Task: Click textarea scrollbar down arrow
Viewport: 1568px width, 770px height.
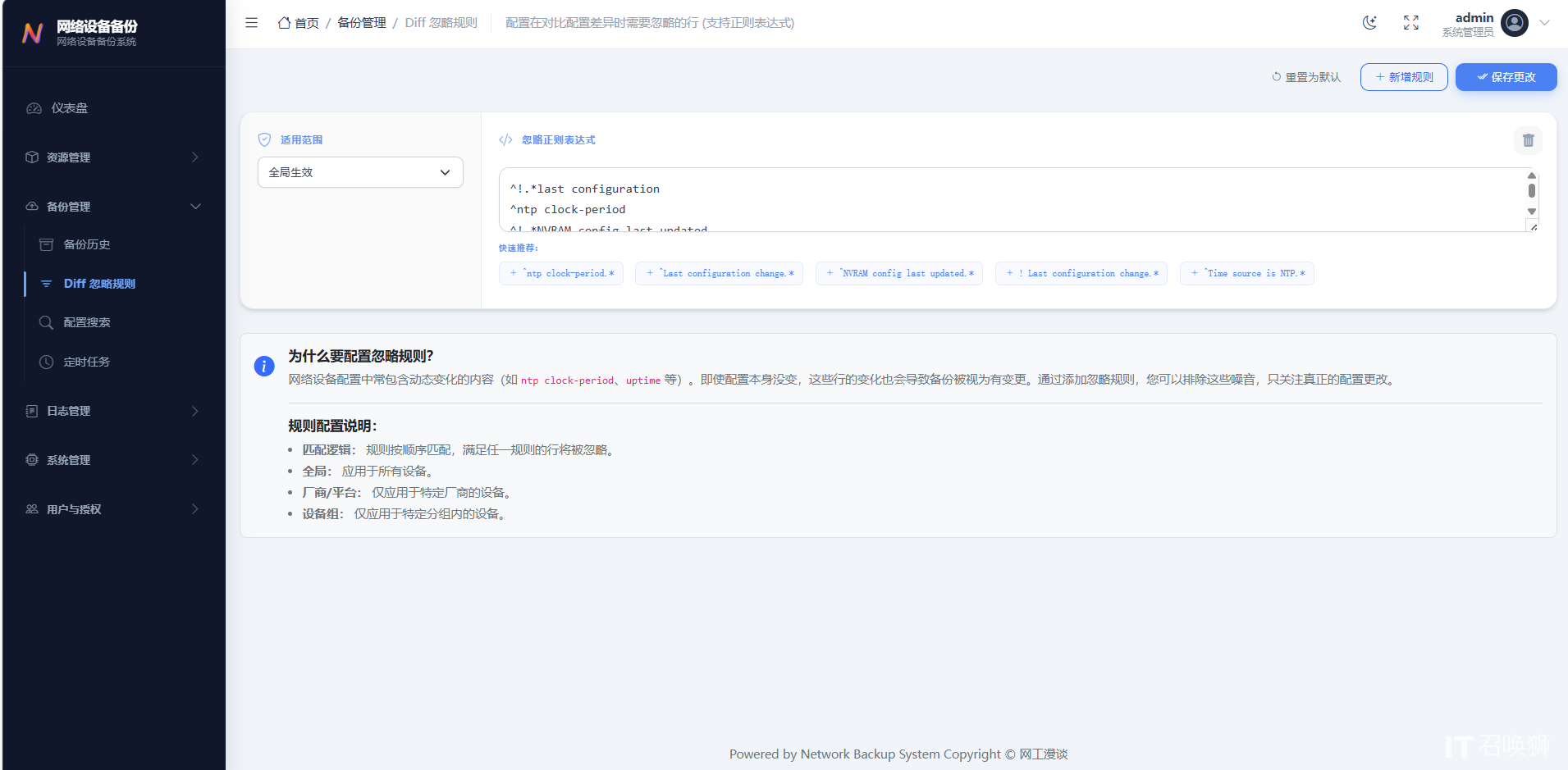Action: click(1531, 212)
